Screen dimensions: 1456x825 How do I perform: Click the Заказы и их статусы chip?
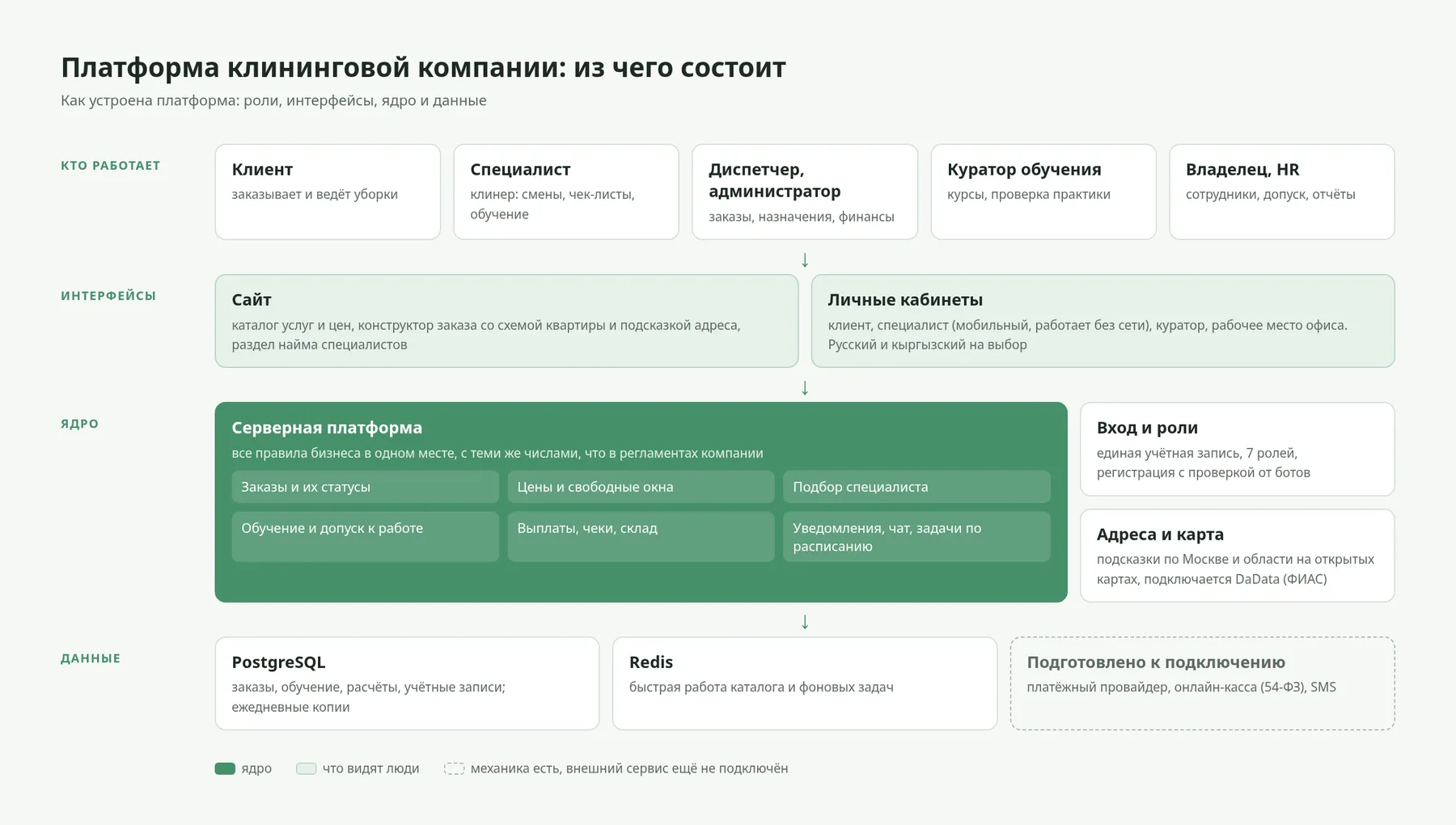click(x=365, y=487)
